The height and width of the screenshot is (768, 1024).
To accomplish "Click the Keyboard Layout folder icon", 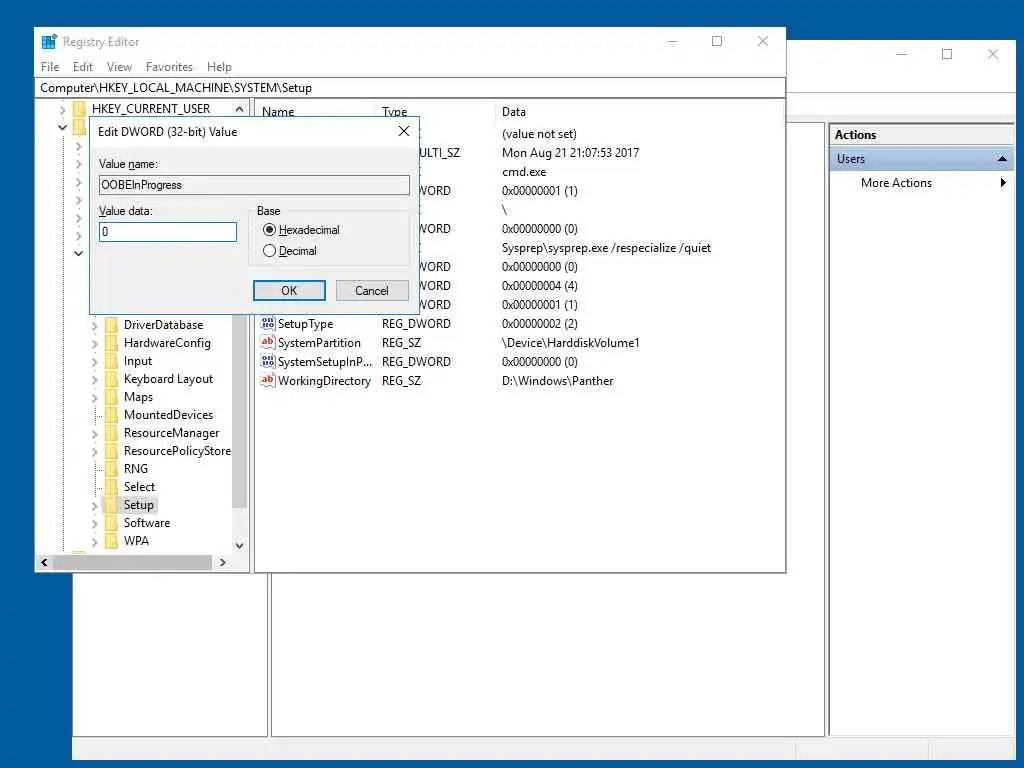I will 112,379.
